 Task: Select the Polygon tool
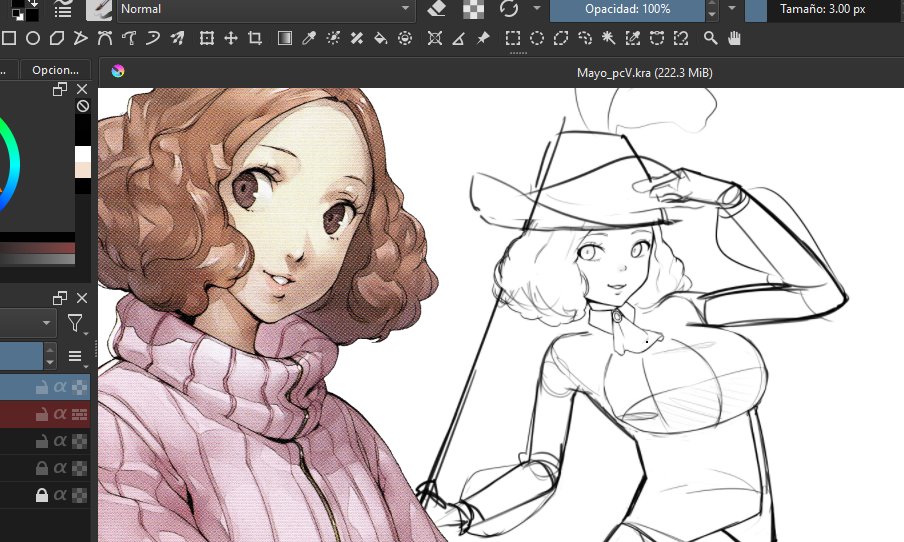click(x=56, y=39)
